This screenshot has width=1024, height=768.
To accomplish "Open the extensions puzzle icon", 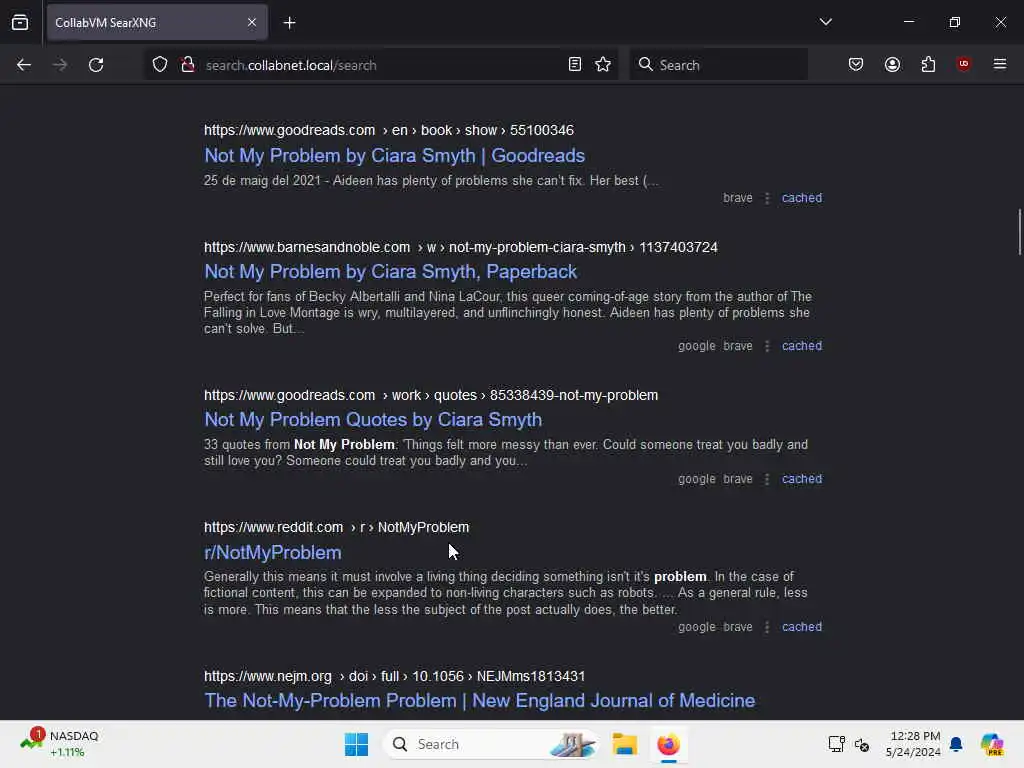I will pyautogui.click(x=929, y=65).
